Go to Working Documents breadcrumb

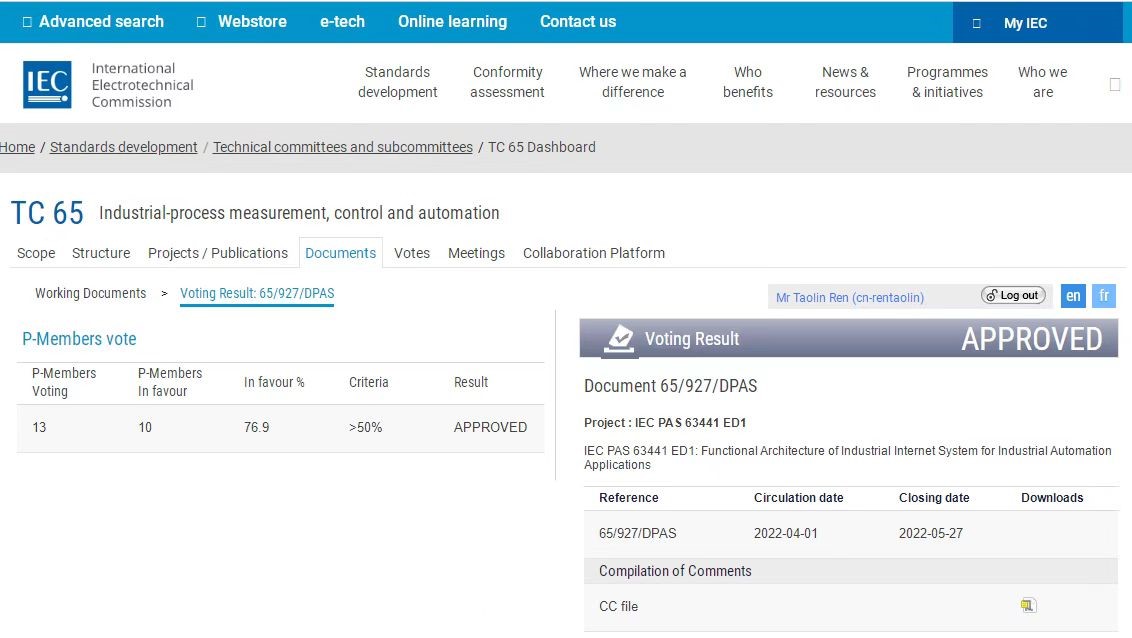90,293
